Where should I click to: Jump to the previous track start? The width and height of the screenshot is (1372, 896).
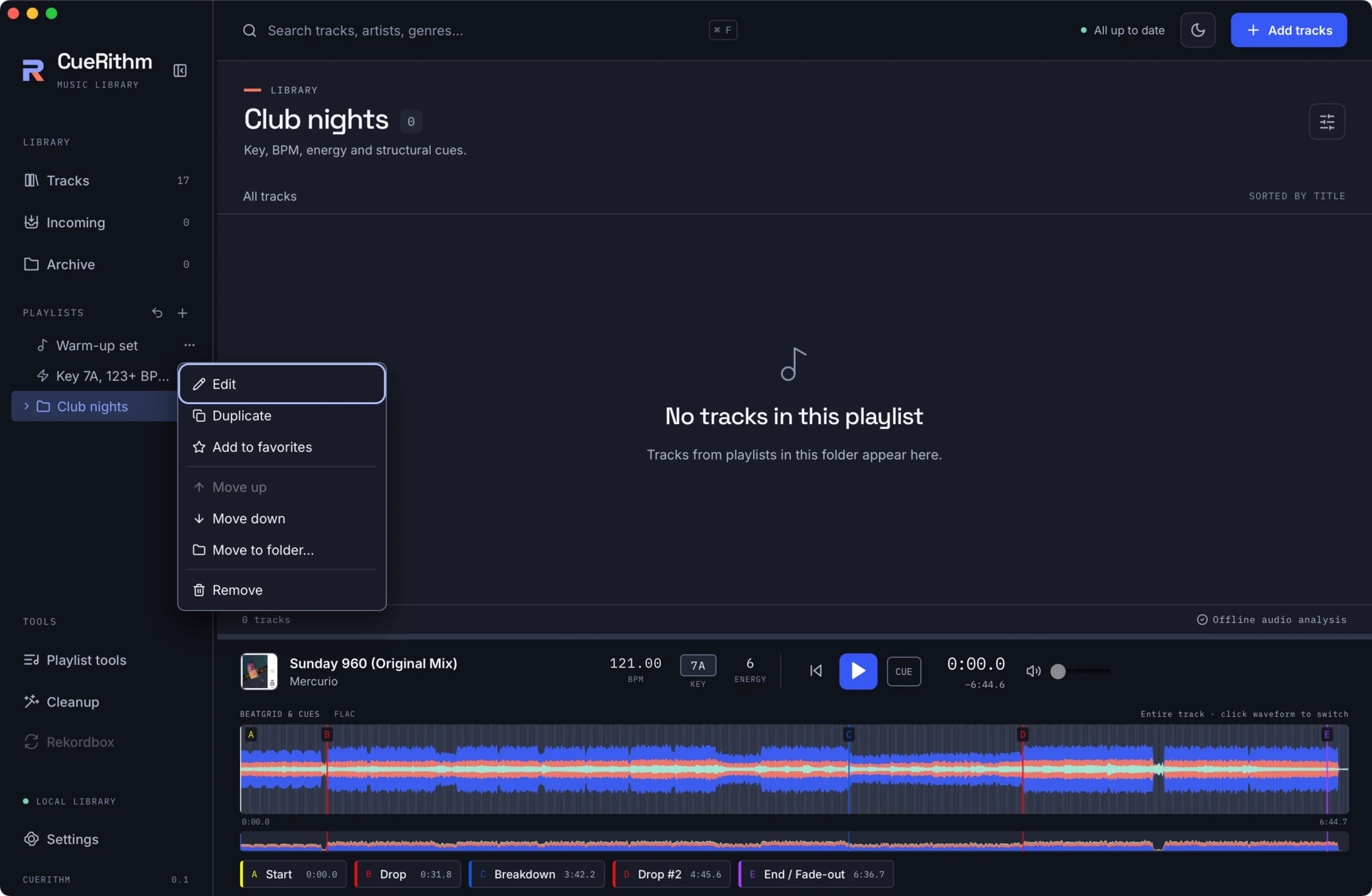816,671
